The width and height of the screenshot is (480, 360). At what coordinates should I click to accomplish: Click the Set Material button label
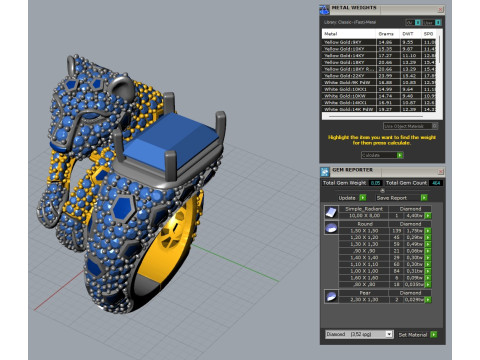(413, 335)
